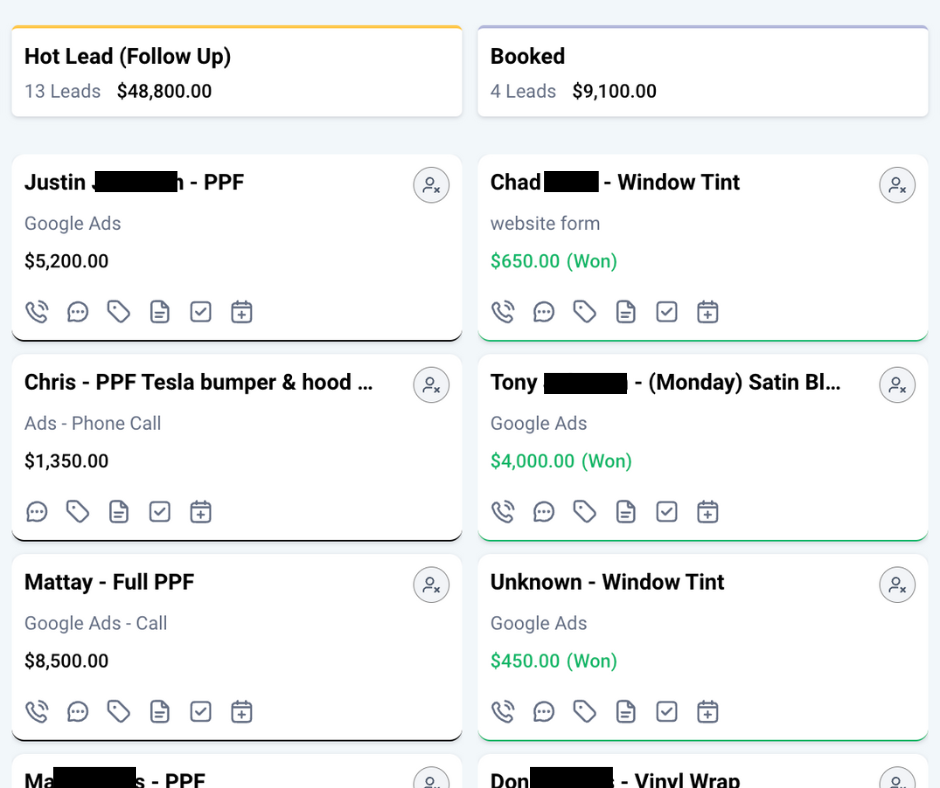Remove assigned user on Mattay's Full PPF card

[431, 584]
